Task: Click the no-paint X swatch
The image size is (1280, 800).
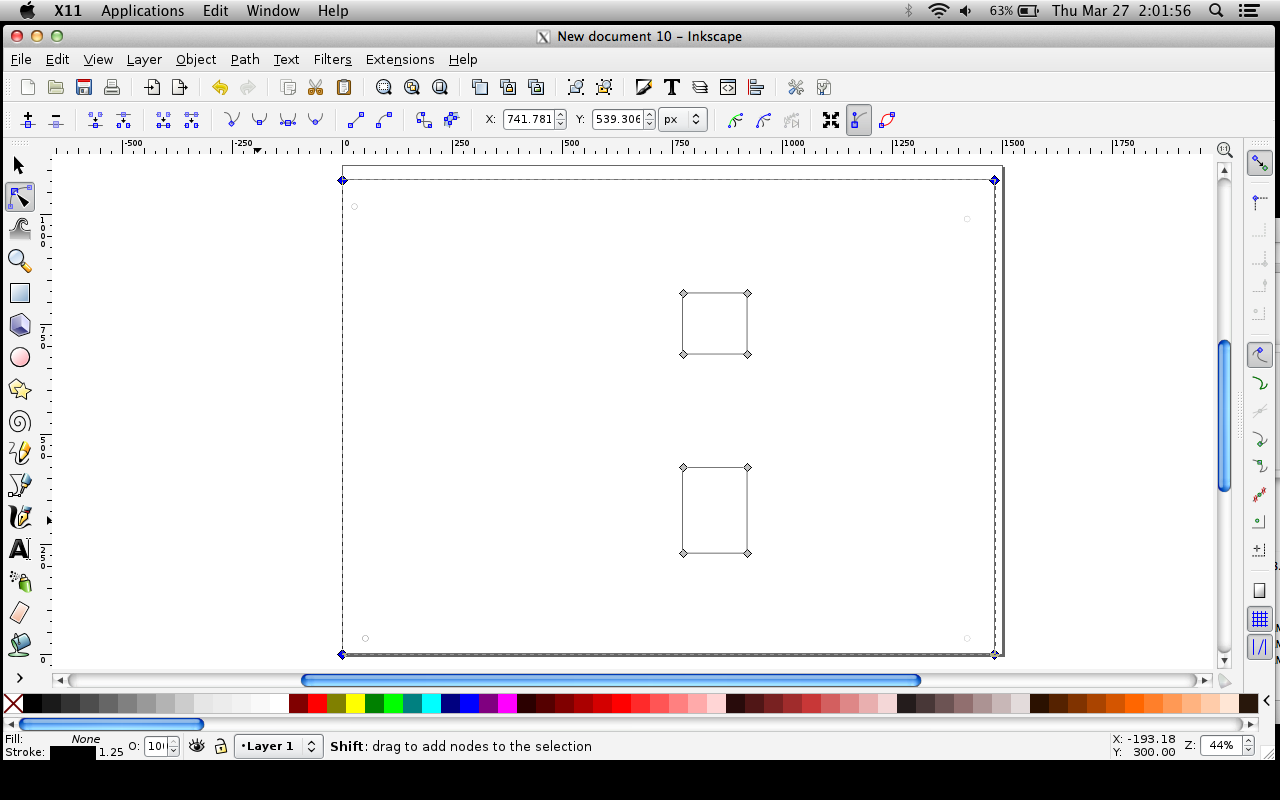Action: coord(13,703)
